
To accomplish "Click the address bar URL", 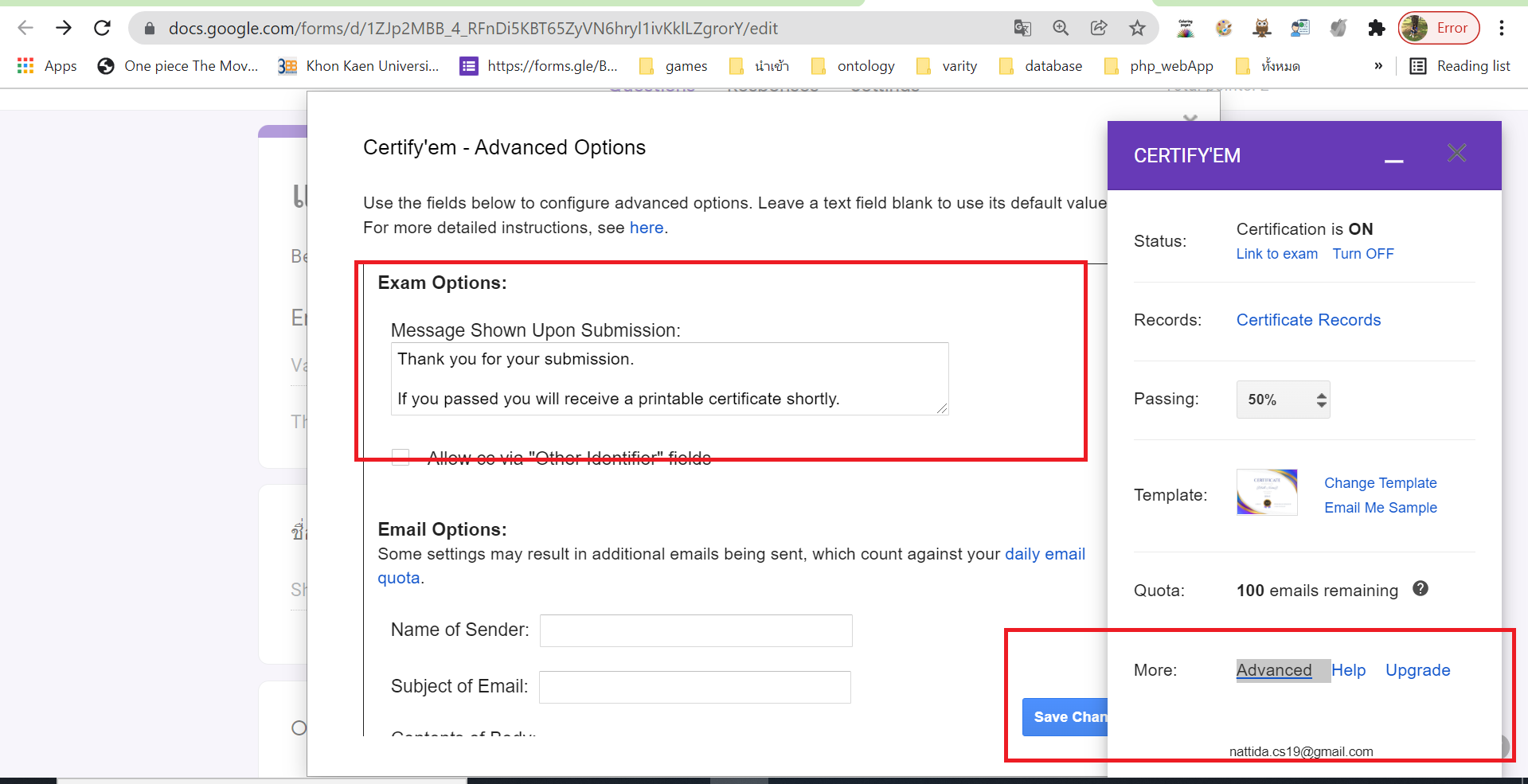I will coord(473,29).
